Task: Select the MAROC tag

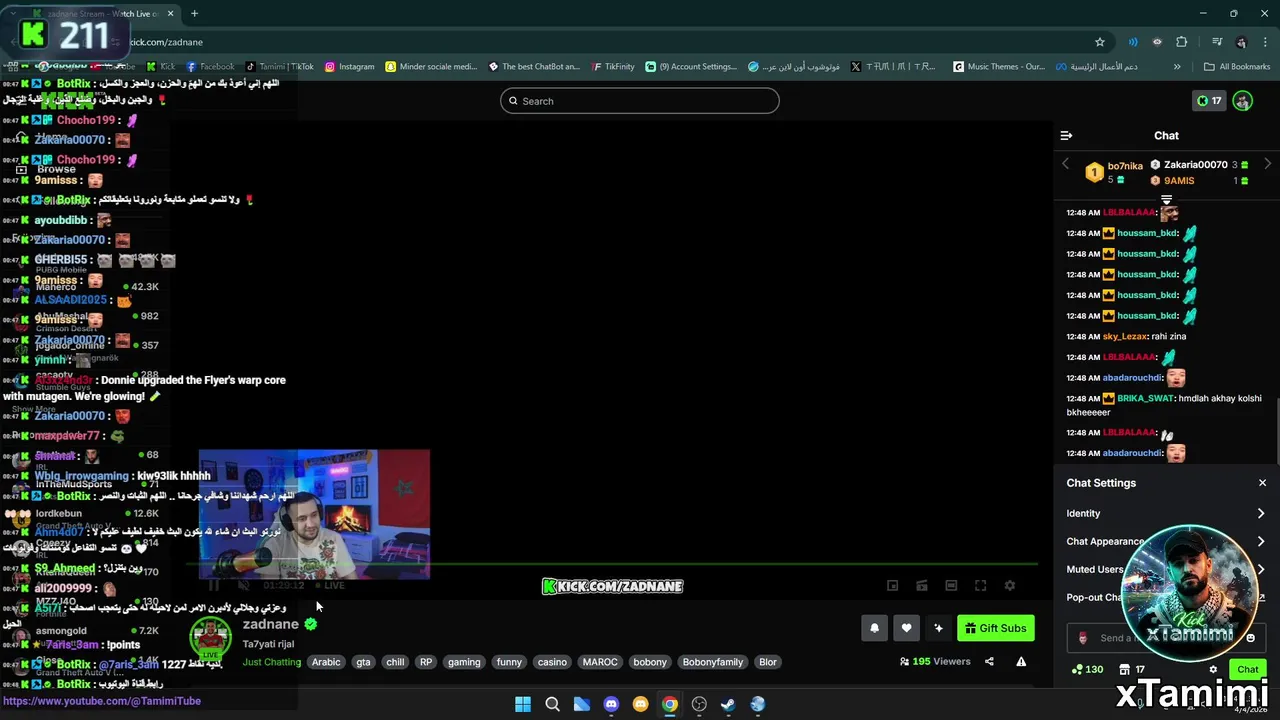Action: pos(600,662)
